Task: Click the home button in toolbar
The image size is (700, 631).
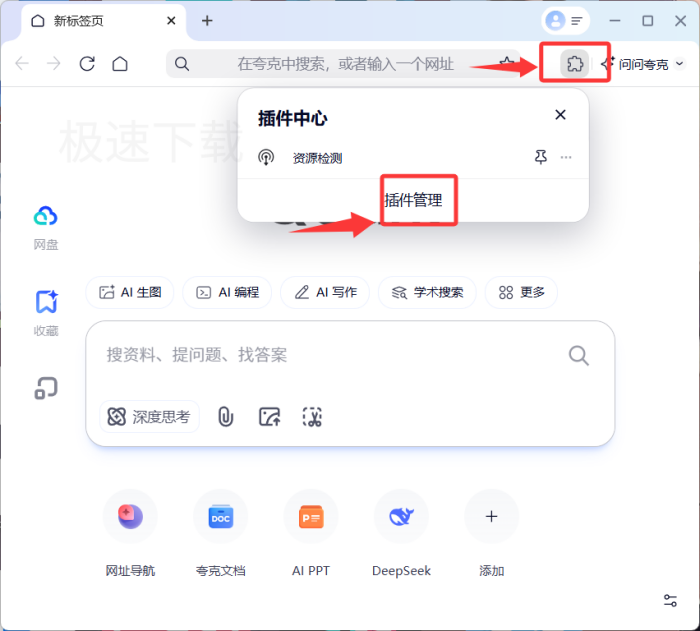Action: [120, 64]
